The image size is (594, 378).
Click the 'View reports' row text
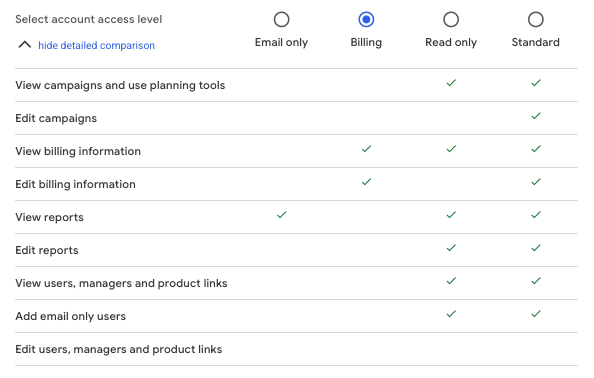point(49,217)
